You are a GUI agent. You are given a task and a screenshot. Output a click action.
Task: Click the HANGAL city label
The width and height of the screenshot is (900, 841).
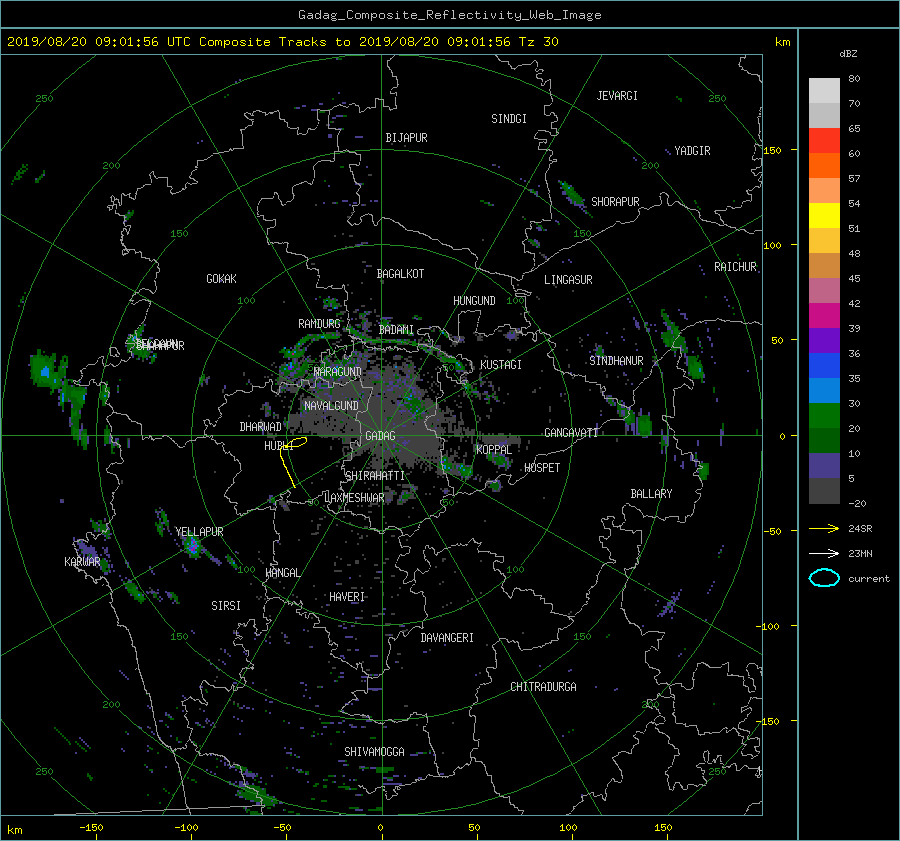pyautogui.click(x=282, y=573)
